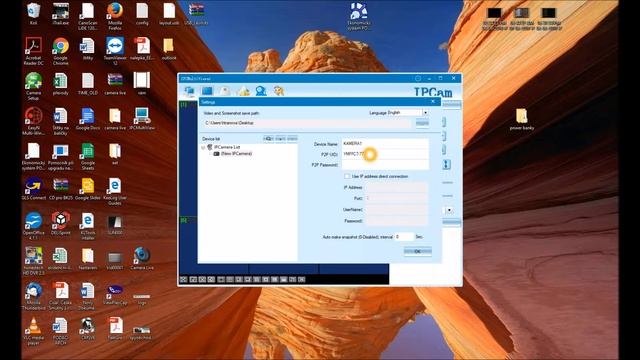Click OK in the Settings dialog
640x360 pixels.
417,251
